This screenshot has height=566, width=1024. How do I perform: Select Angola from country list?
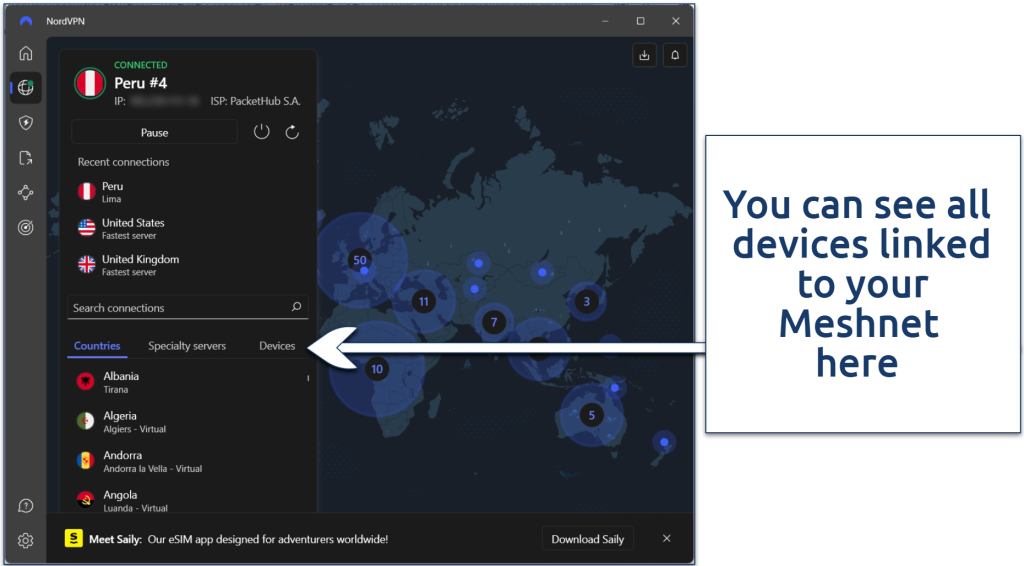click(x=186, y=500)
